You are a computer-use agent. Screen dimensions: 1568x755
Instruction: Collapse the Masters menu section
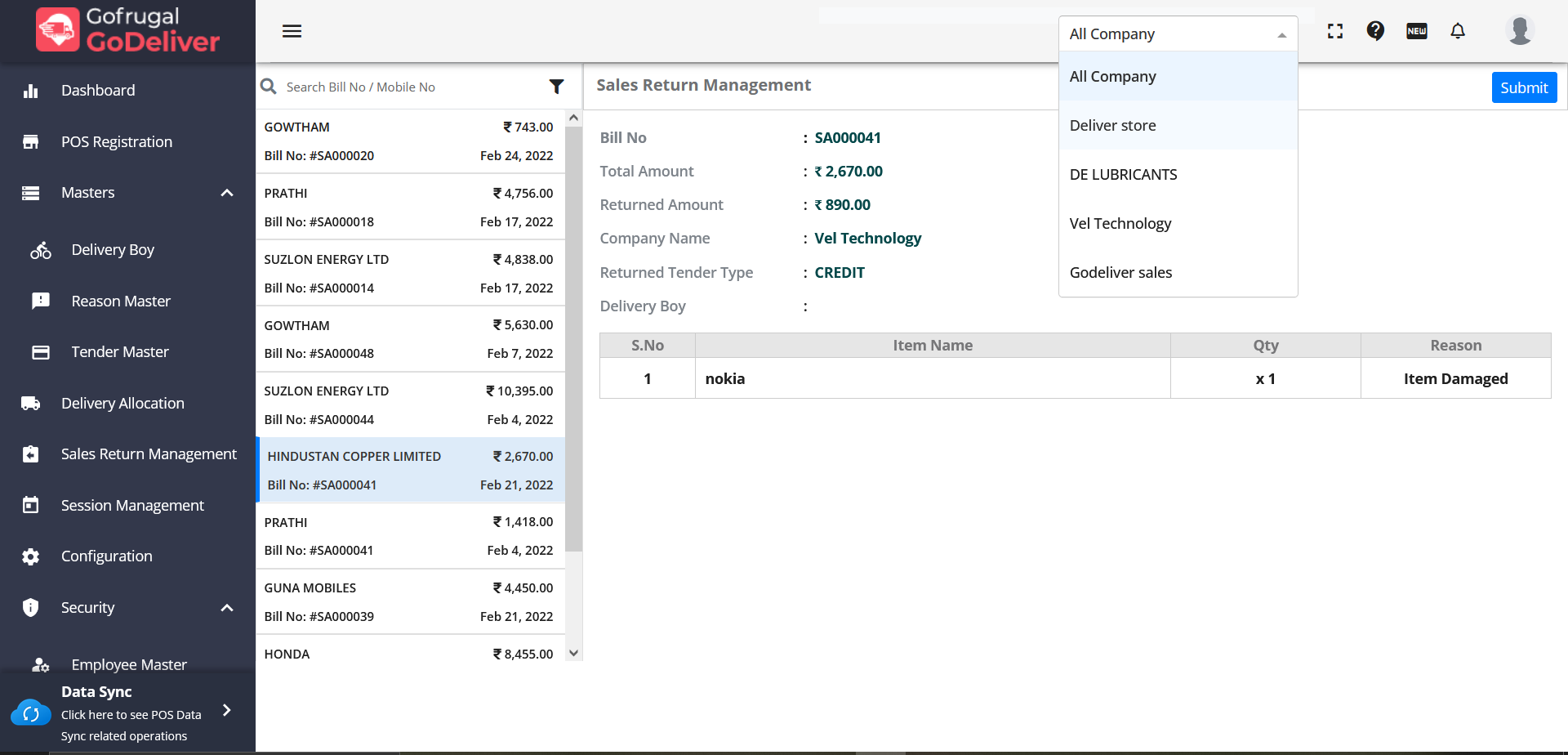227,193
